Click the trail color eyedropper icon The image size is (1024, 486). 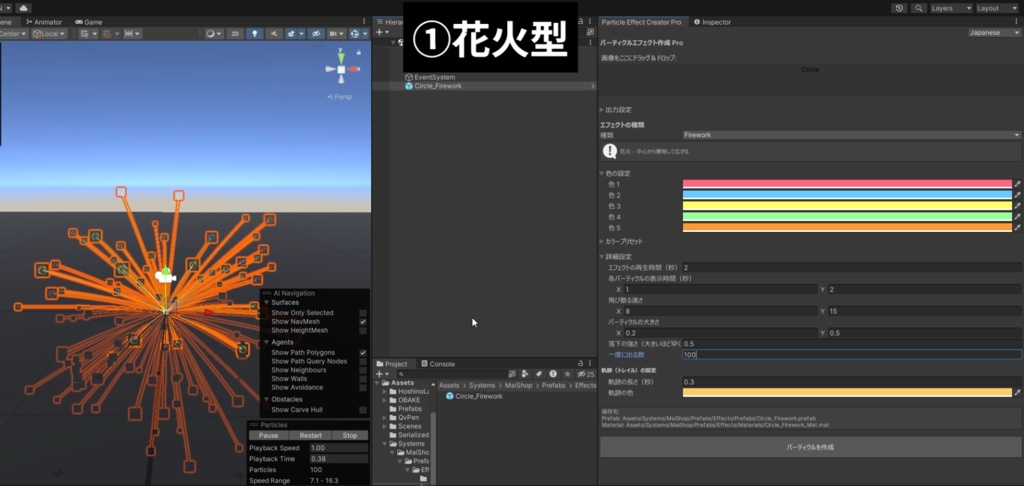(x=1017, y=393)
